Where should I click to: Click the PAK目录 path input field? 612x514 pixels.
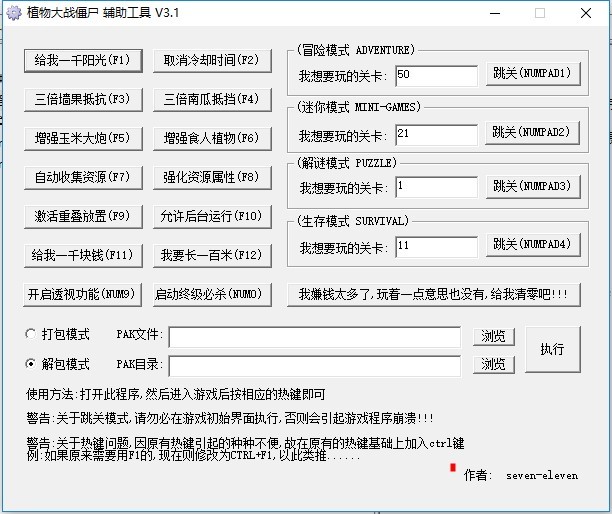point(314,365)
